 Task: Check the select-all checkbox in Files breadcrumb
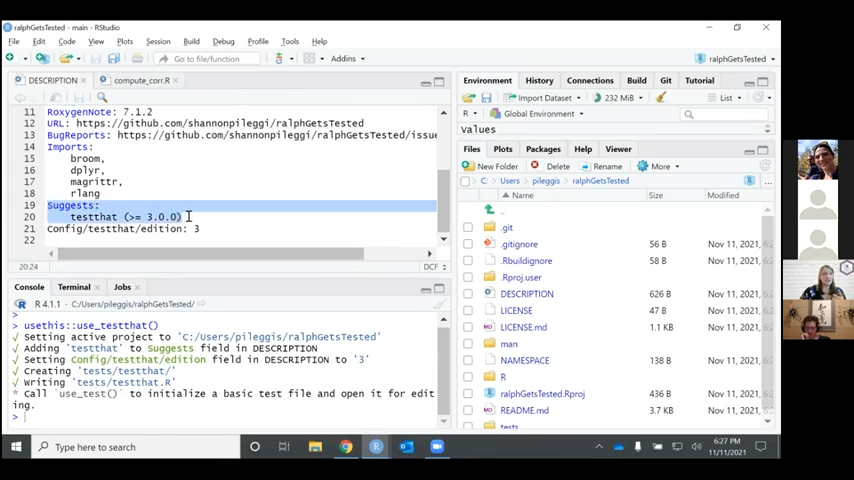tap(465, 181)
